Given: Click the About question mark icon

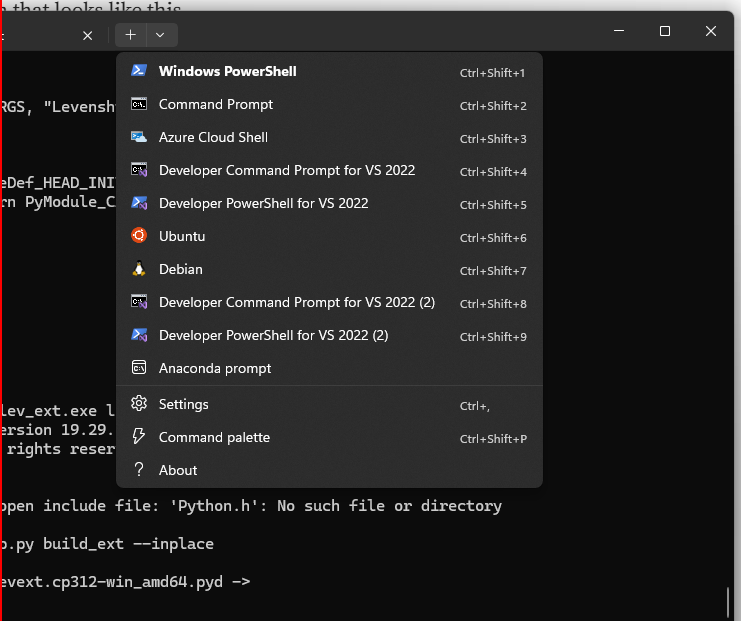Looking at the screenshot, I should coord(139,469).
